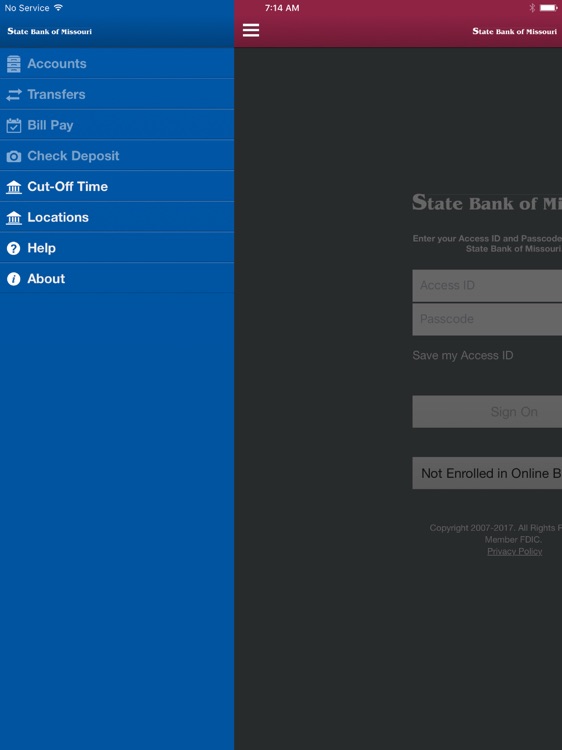This screenshot has width=562, height=750.
Task: Tap the Sign On button
Action: (x=487, y=411)
